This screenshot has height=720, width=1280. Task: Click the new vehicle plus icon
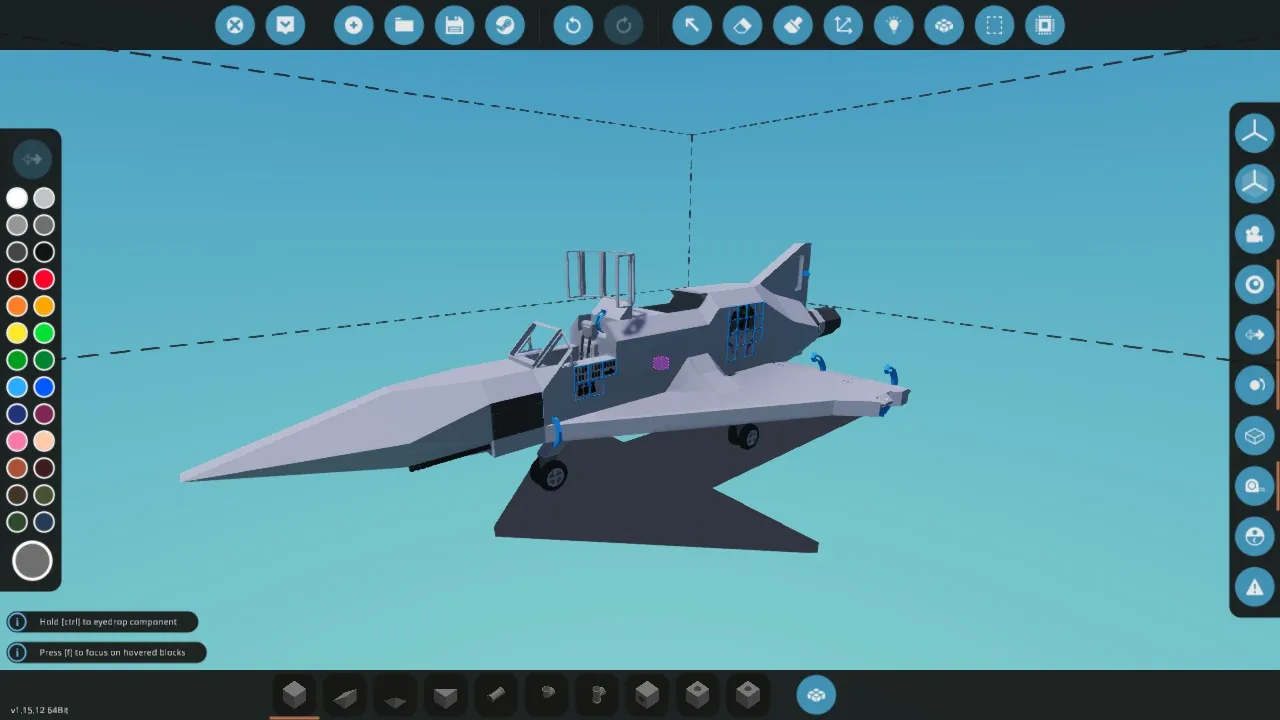pos(354,25)
